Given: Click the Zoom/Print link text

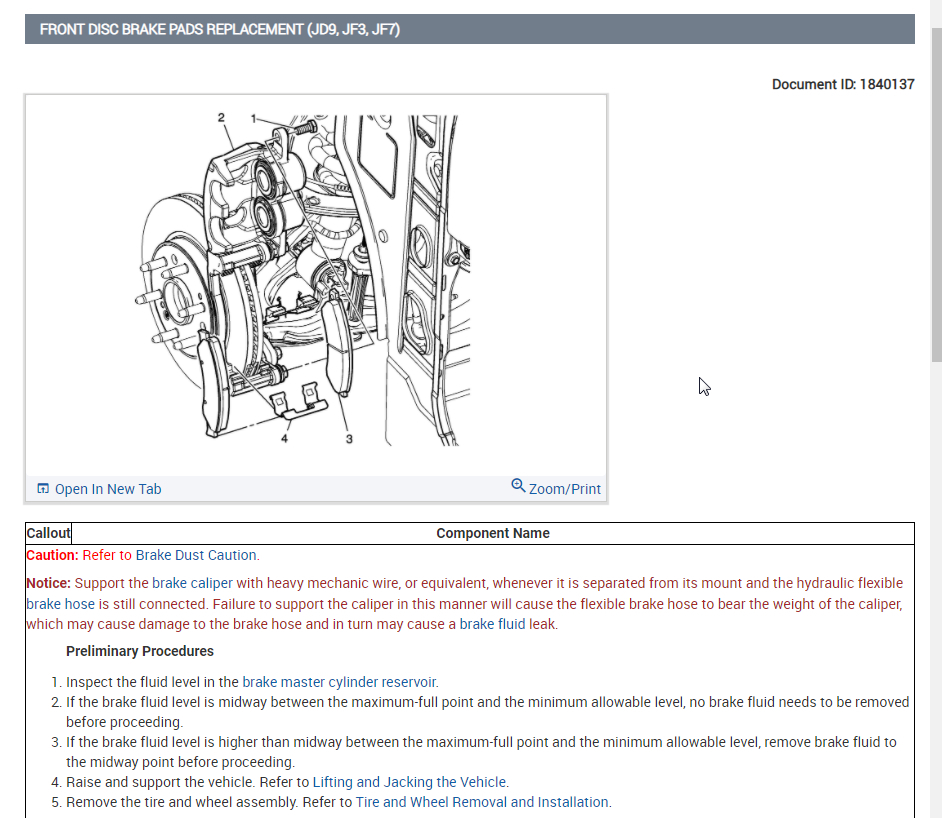Looking at the screenshot, I should tap(565, 489).
